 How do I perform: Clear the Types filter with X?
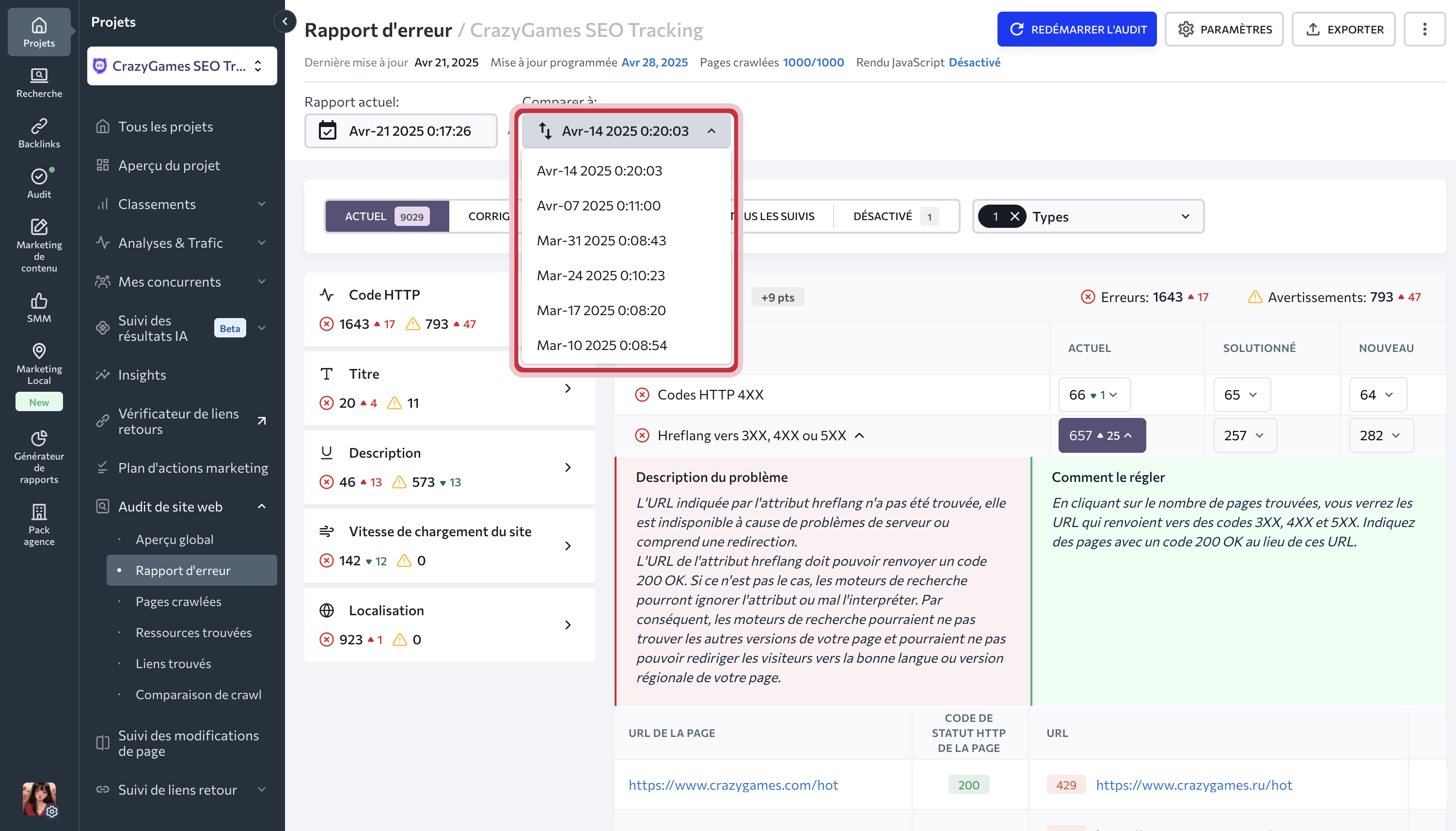(1014, 216)
